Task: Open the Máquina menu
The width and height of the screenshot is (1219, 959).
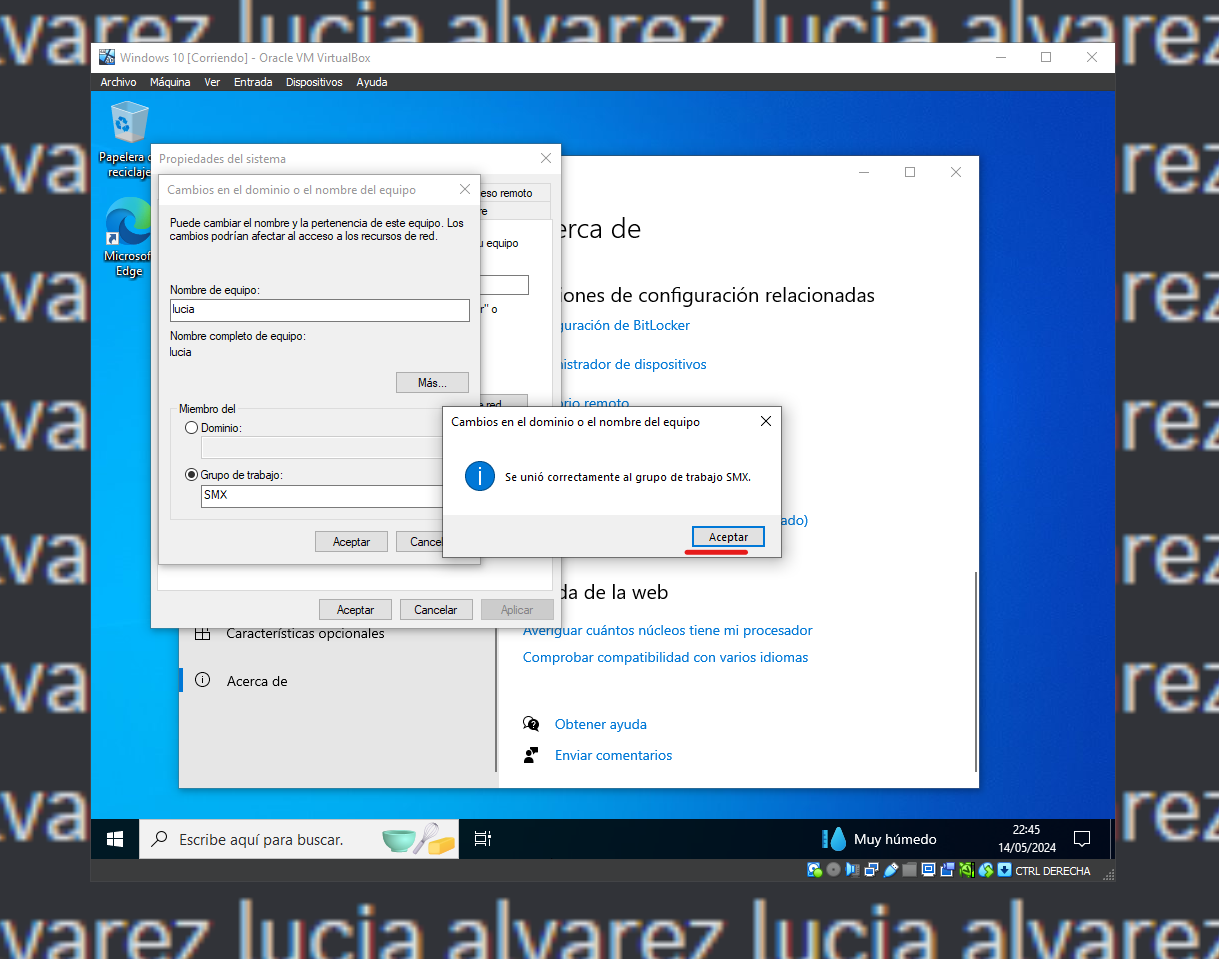Action: [170, 82]
